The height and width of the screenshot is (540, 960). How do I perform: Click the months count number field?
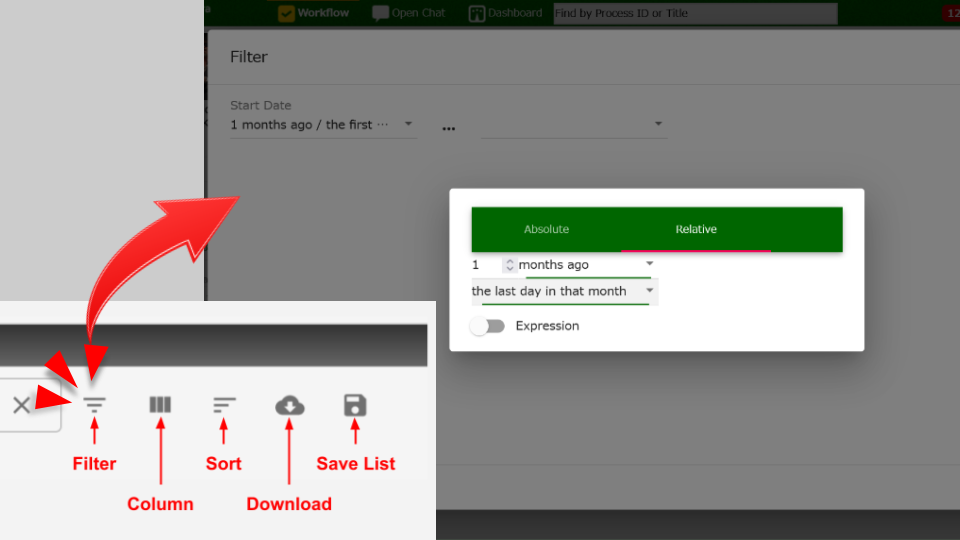(485, 265)
